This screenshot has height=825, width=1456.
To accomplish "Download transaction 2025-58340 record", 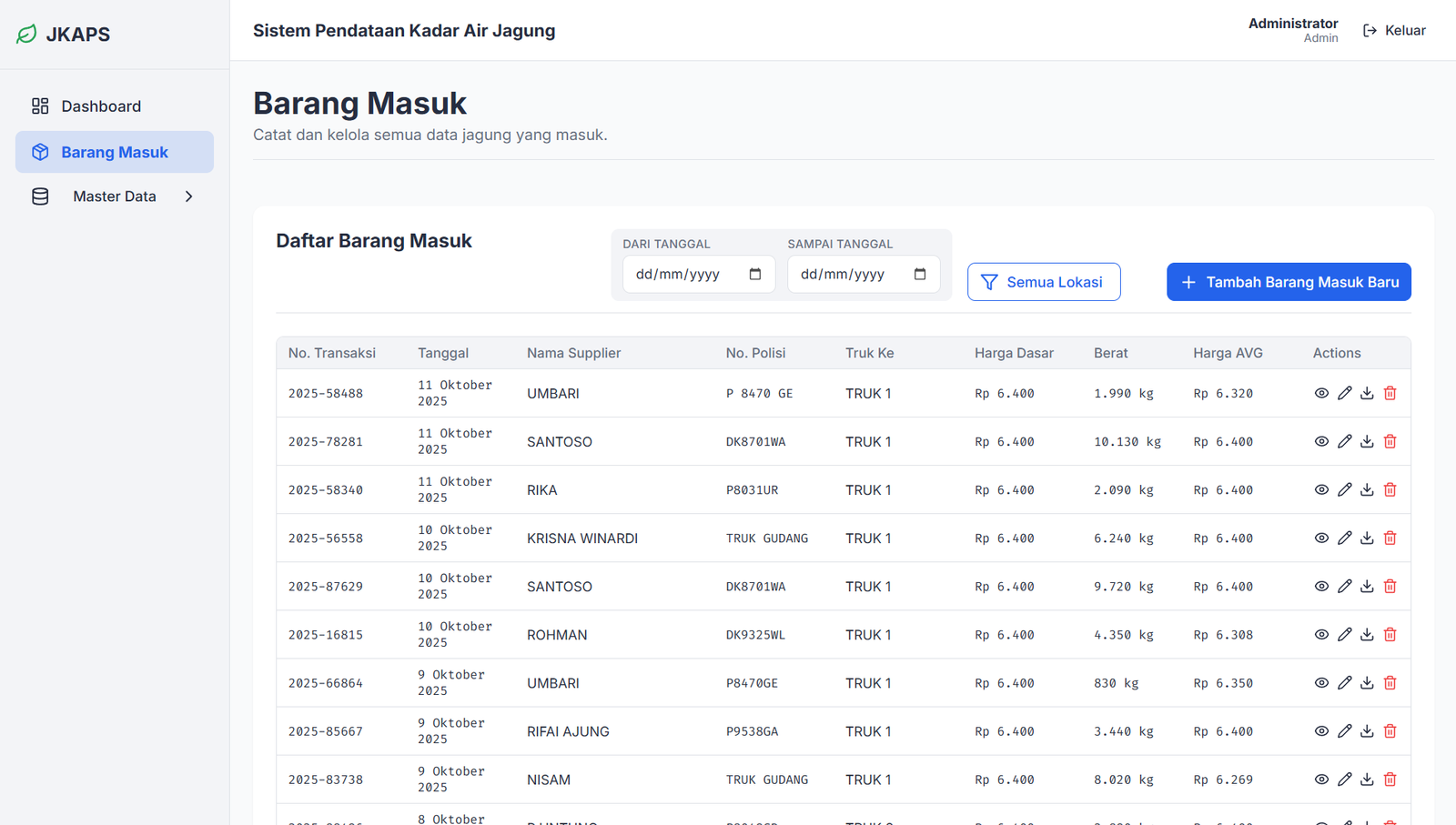I will coord(1367,489).
